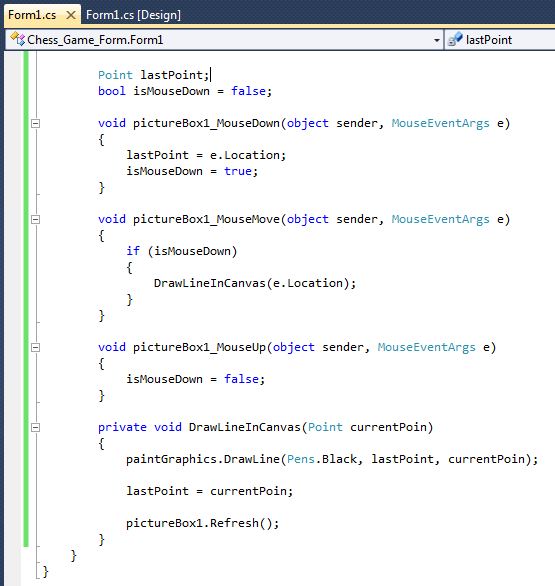Click 'isMouseDown = true;' statement
Screen dimensions: 555x586
(x=192, y=171)
